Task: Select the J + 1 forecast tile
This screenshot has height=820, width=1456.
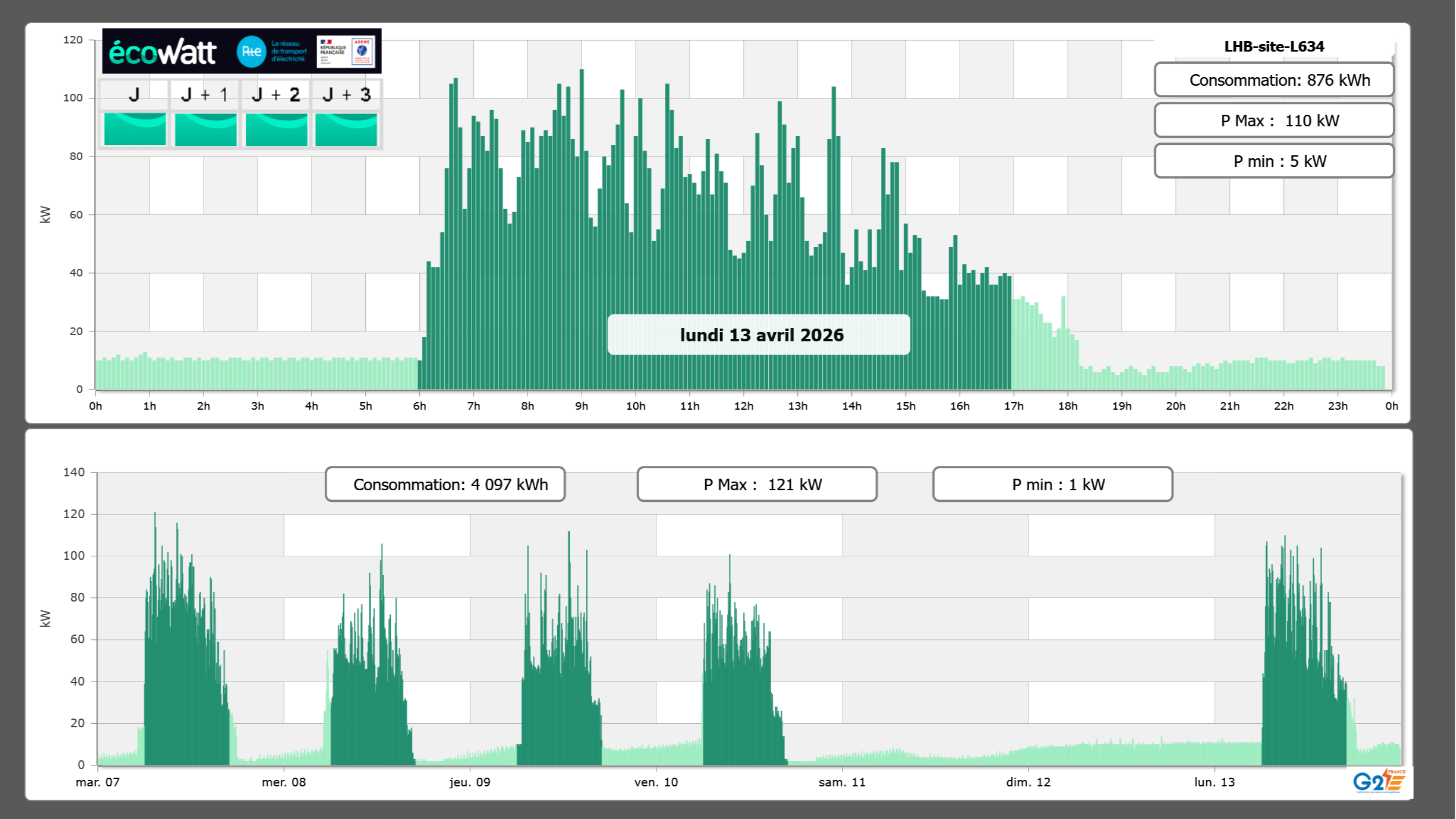Action: point(205,94)
